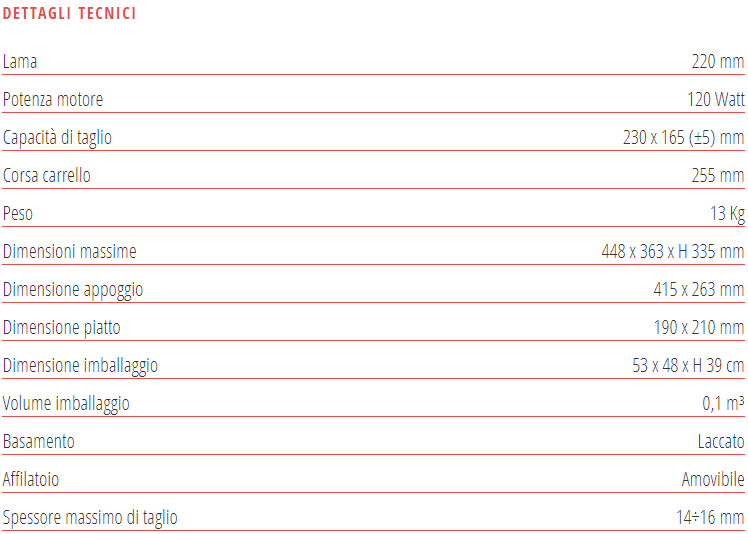Click the Amovibile value text
This screenshot has width=748, height=534.
click(713, 480)
